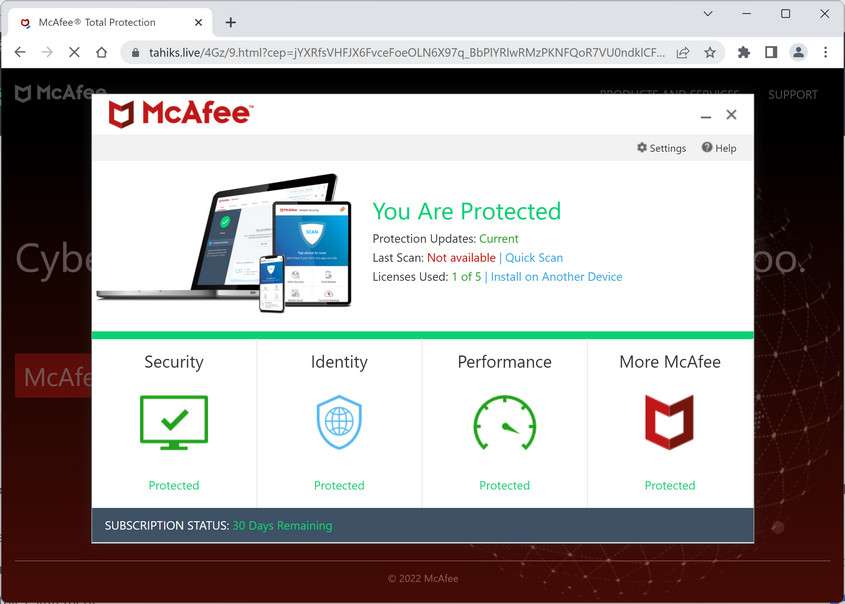
Task: Click Install on Another Device link
Action: click(556, 277)
